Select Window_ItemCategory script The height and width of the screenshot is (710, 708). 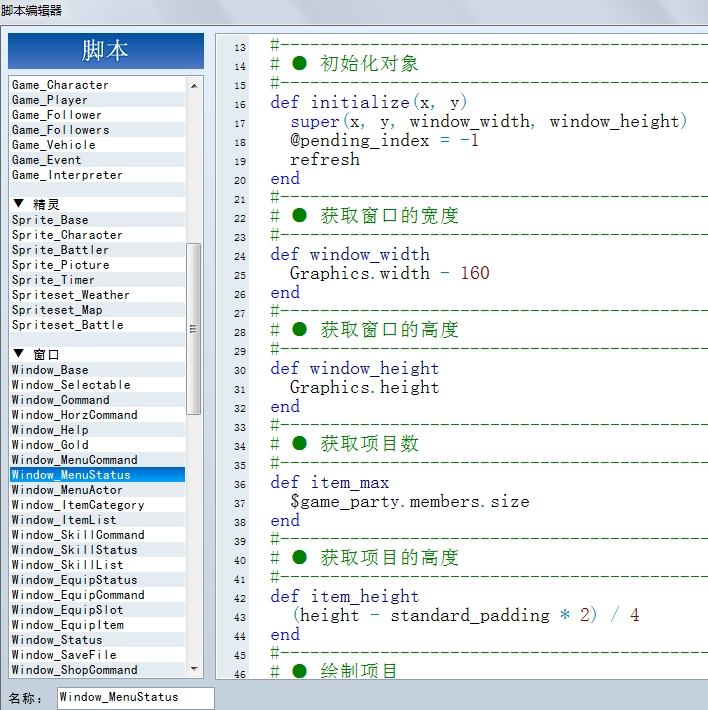click(x=97, y=504)
